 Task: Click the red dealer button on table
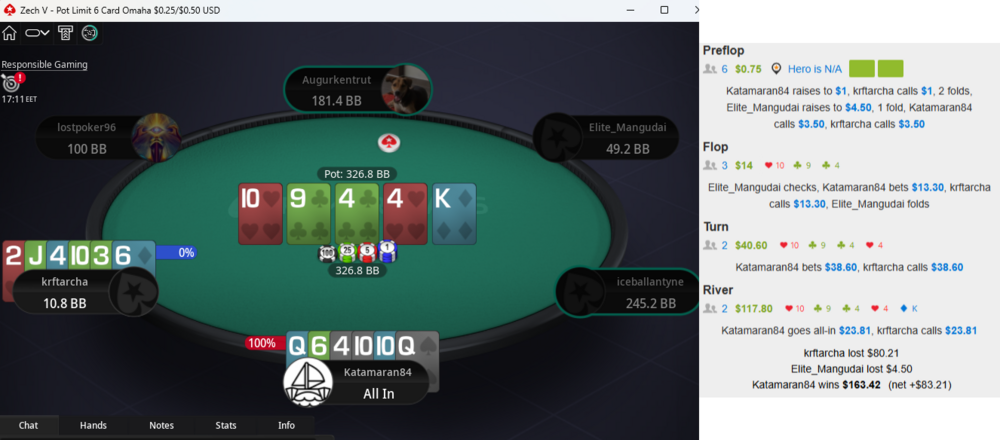[388, 143]
